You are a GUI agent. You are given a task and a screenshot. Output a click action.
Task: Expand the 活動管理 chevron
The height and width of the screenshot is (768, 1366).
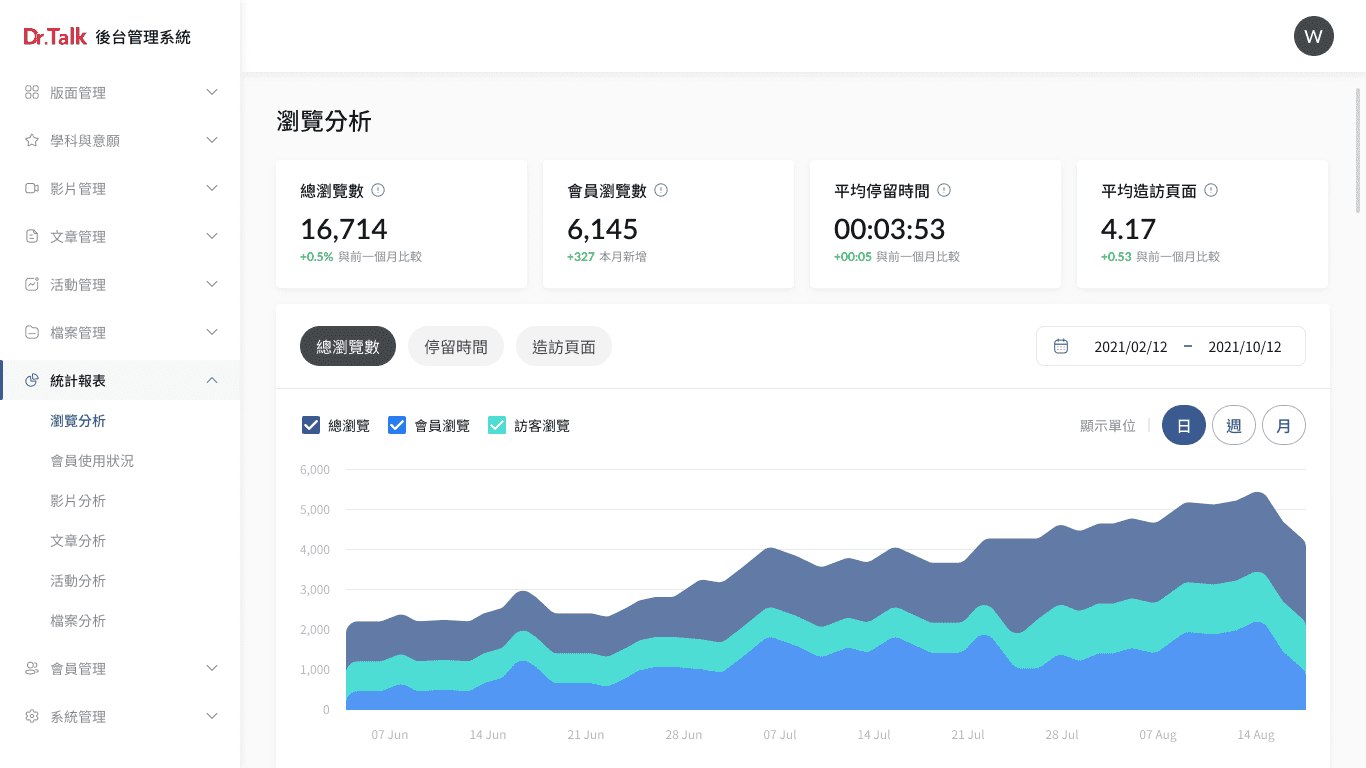pos(212,284)
